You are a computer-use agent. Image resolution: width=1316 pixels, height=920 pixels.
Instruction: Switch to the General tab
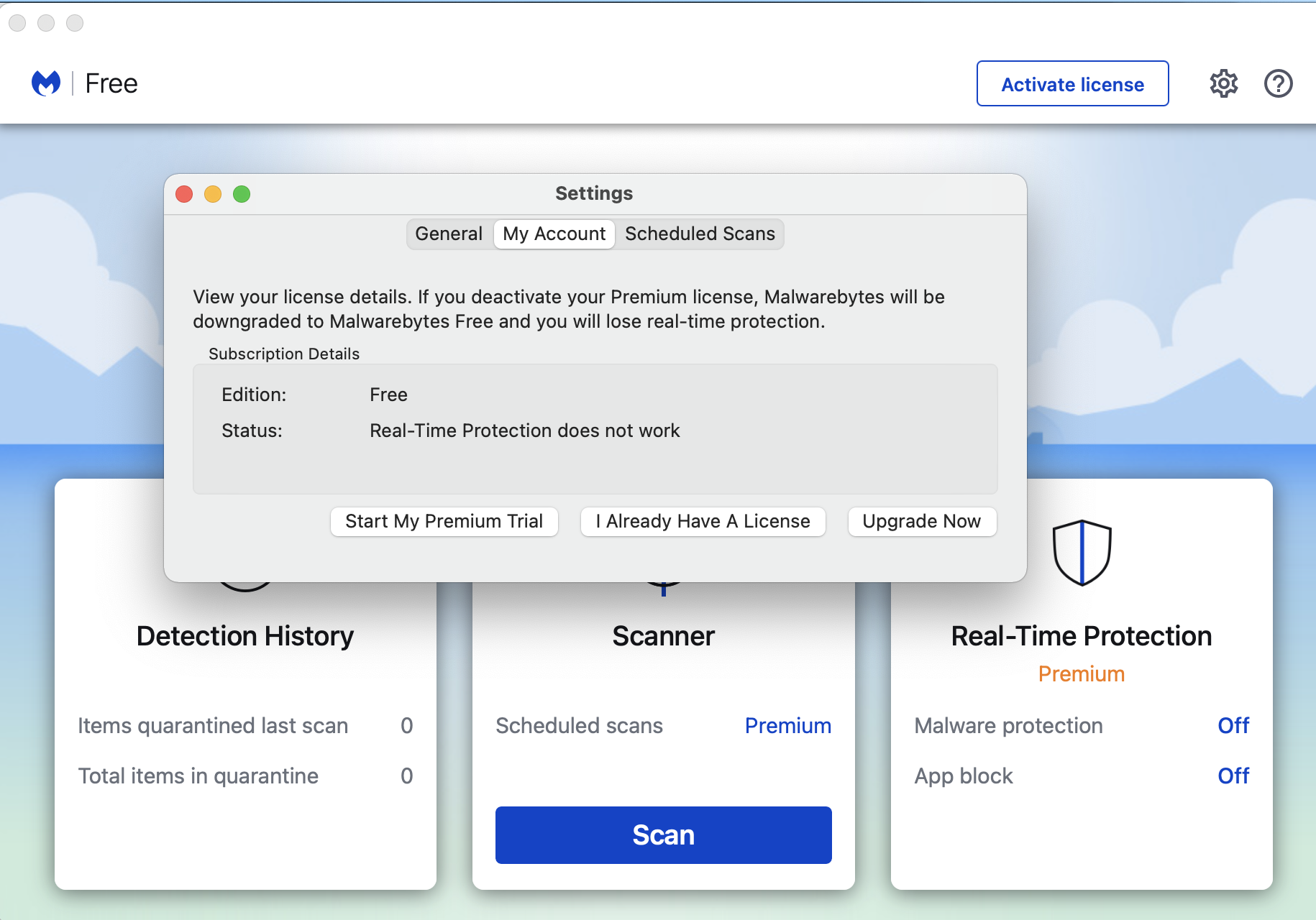[449, 234]
